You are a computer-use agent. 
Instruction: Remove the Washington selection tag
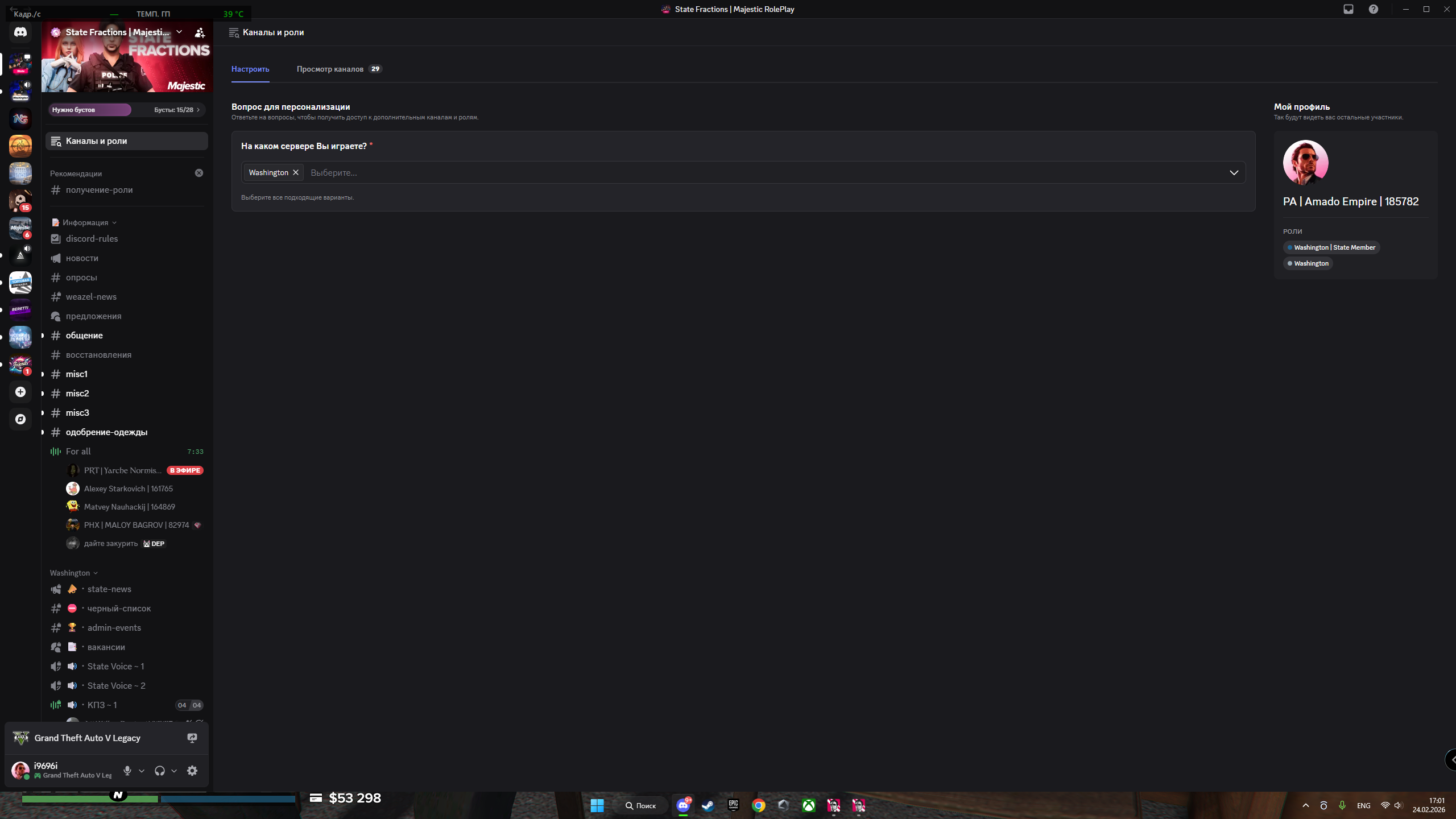(296, 172)
